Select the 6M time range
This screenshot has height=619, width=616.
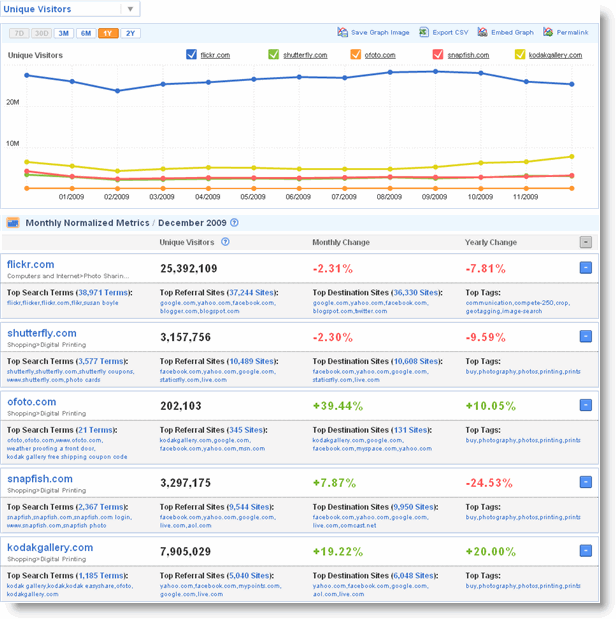pyautogui.click(x=86, y=33)
